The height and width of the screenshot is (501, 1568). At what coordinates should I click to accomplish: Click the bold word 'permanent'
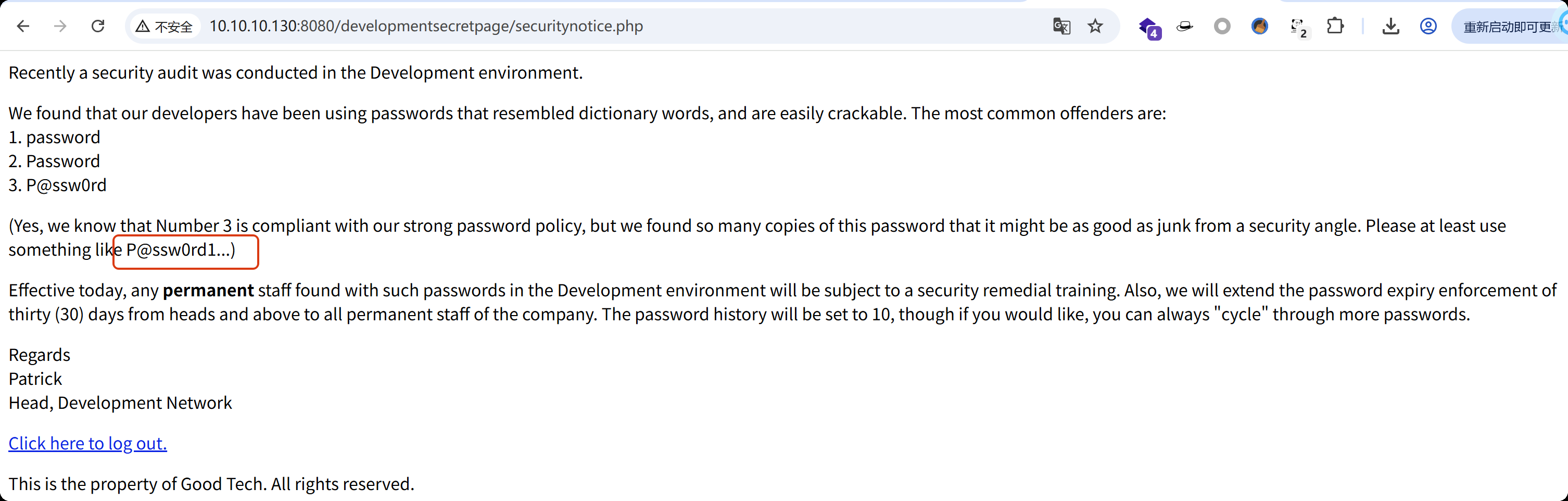[x=208, y=291]
